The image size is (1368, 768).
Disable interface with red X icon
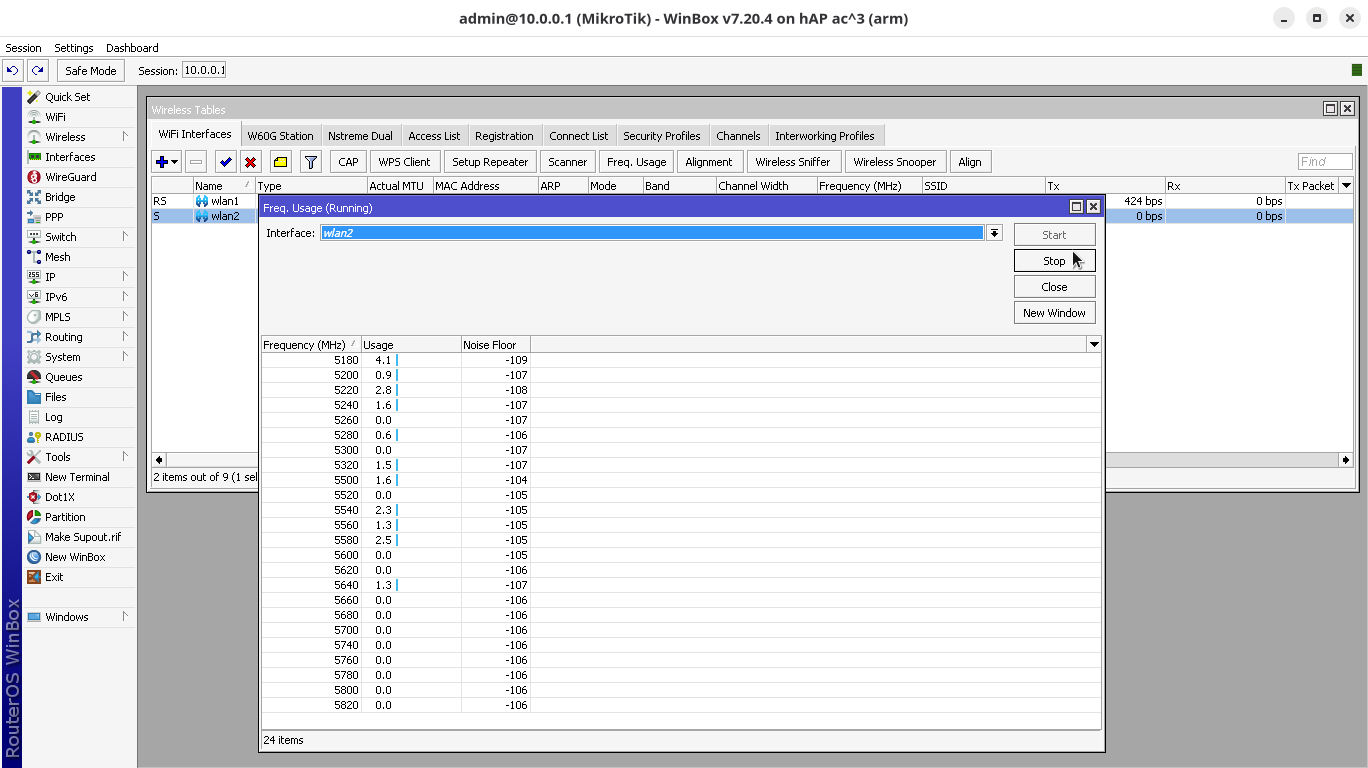pos(251,162)
